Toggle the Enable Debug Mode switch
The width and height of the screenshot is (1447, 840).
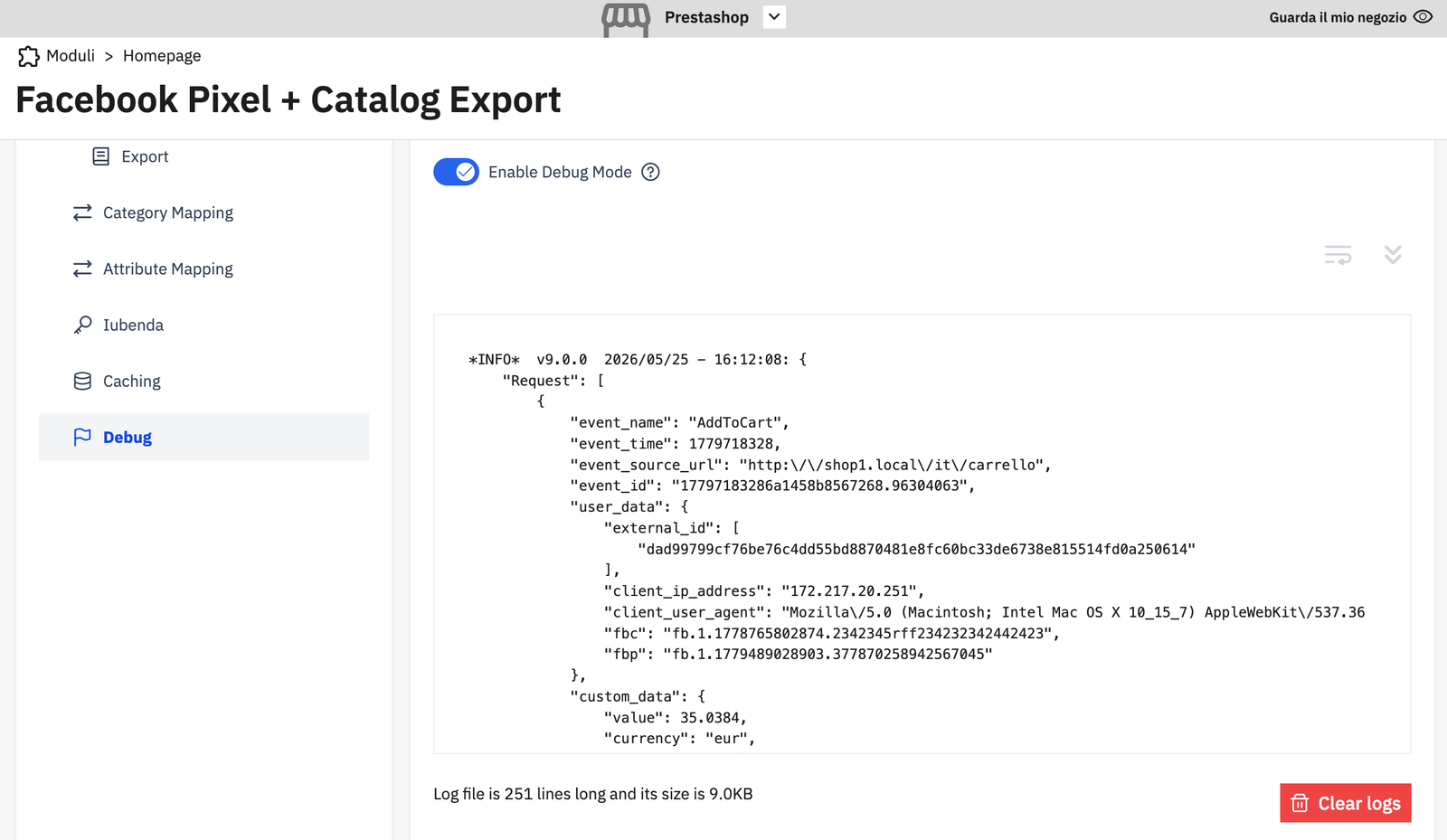[x=456, y=172]
